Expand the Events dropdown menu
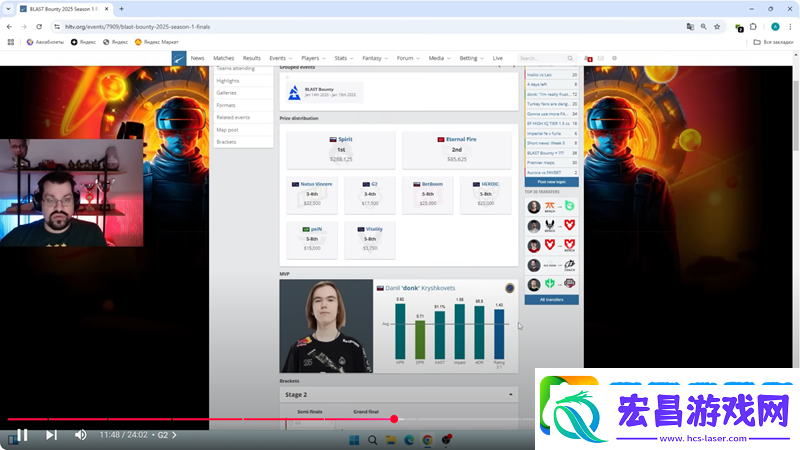The height and width of the screenshot is (450, 800). click(281, 58)
